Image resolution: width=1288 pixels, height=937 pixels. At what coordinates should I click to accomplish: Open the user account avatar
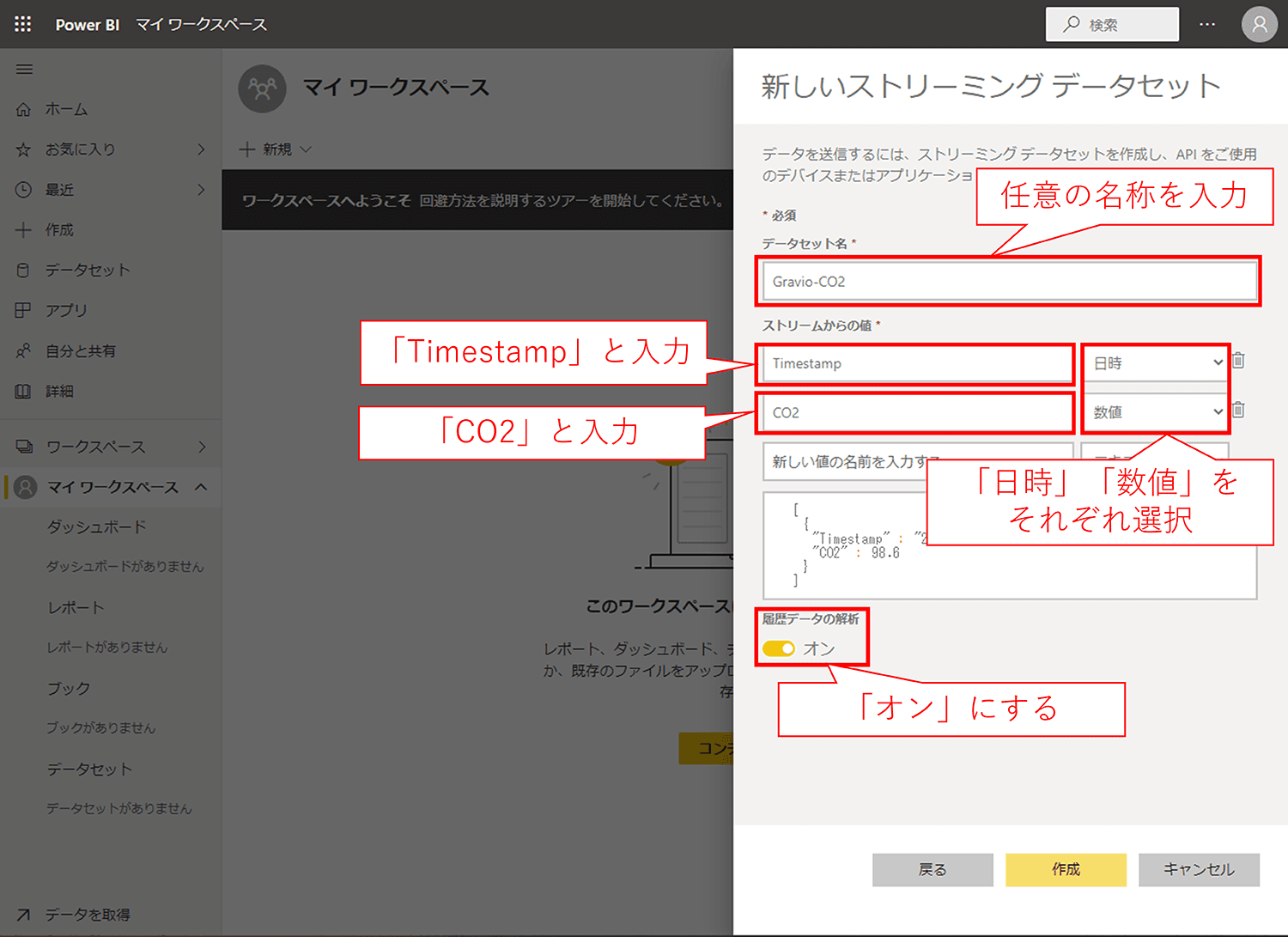coord(1260,24)
